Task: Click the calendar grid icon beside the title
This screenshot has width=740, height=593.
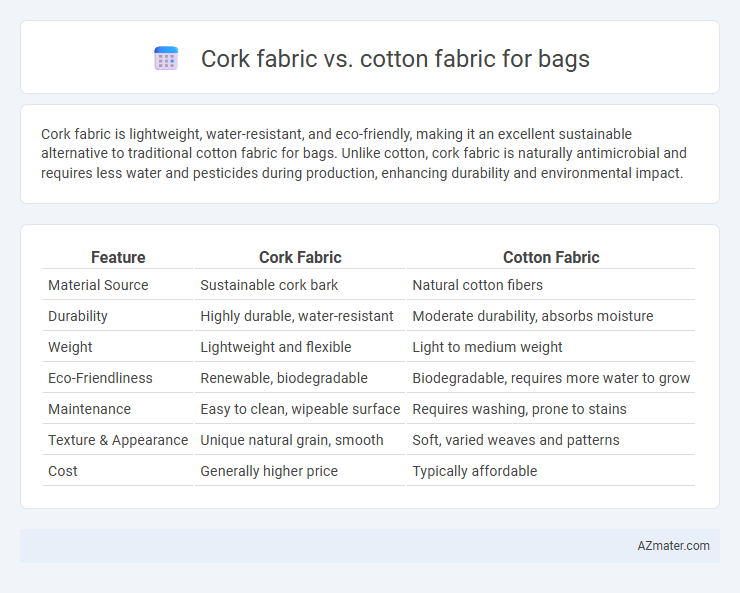Action: (166, 58)
